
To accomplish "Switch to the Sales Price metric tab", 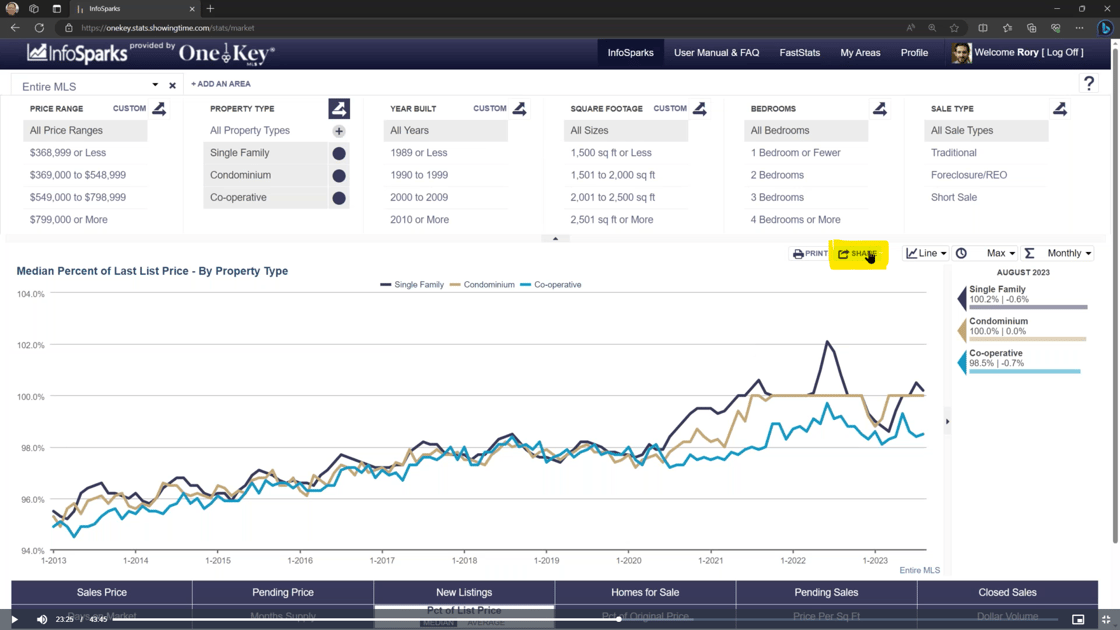I will coord(101,592).
